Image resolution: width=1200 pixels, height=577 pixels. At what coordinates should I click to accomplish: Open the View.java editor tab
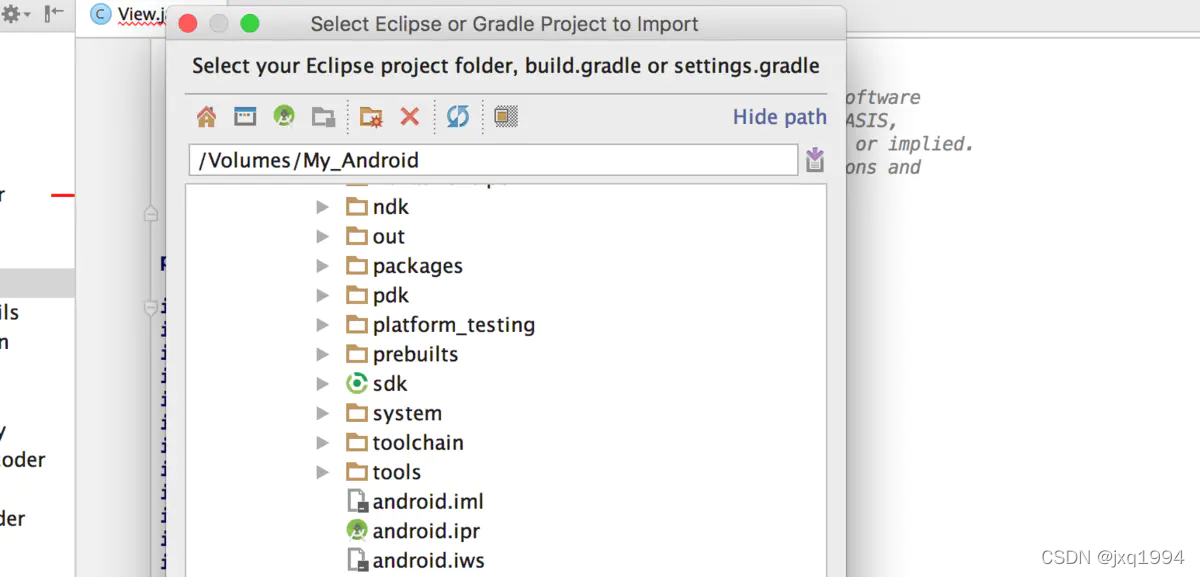point(128,15)
